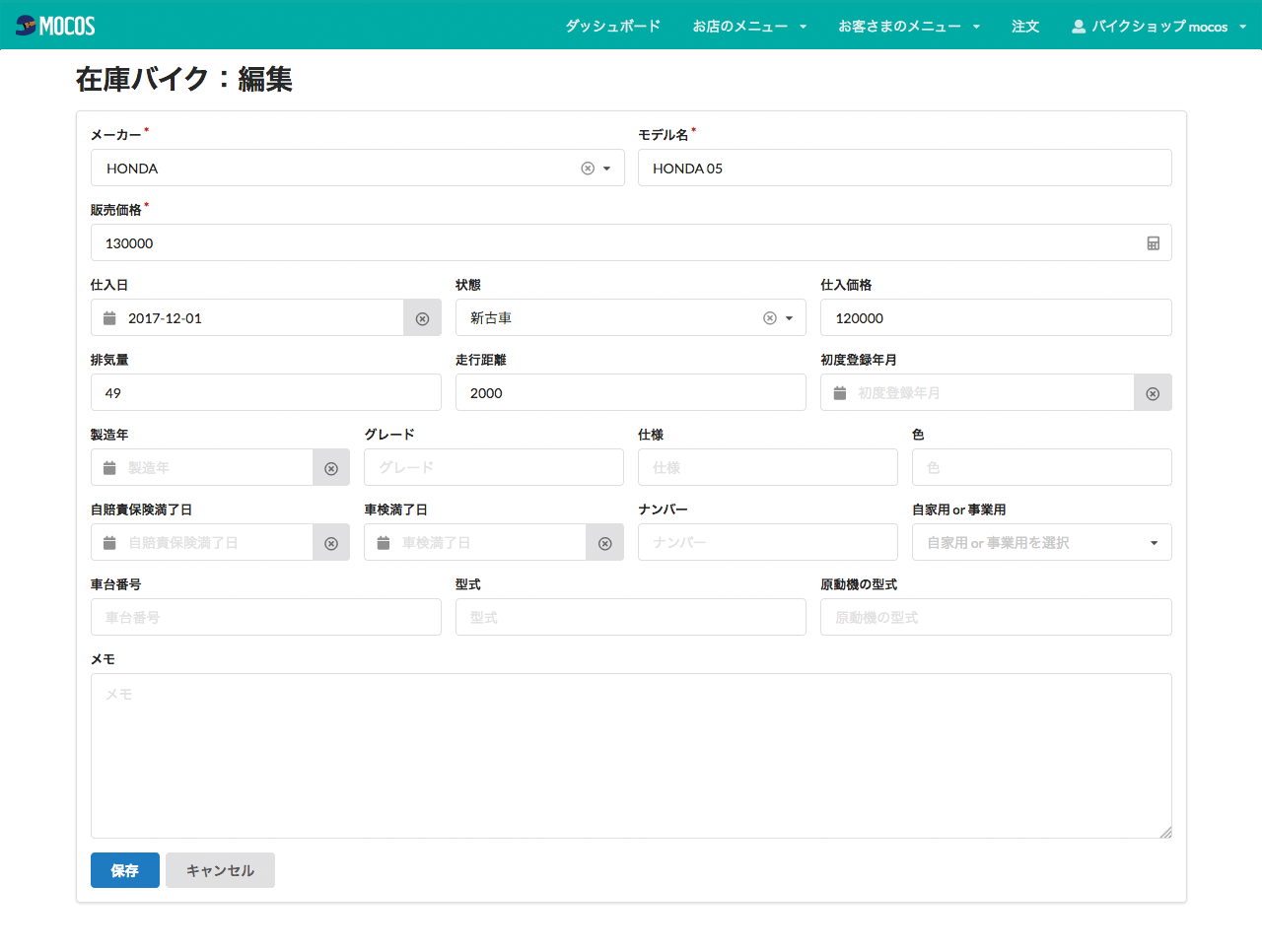Open the 初度登録年月 calendar icon
Screen dimensions: 1262x952
840,393
